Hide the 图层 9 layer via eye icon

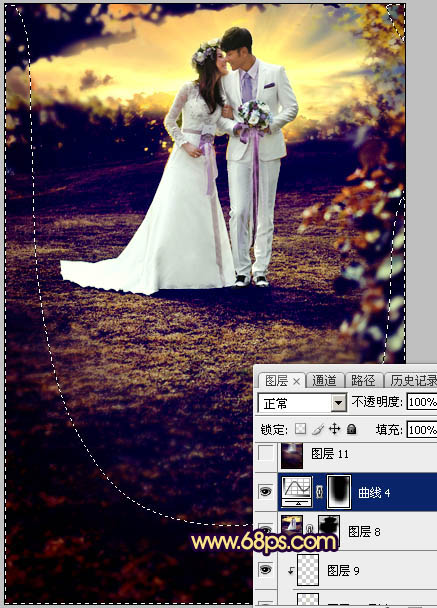(266, 569)
